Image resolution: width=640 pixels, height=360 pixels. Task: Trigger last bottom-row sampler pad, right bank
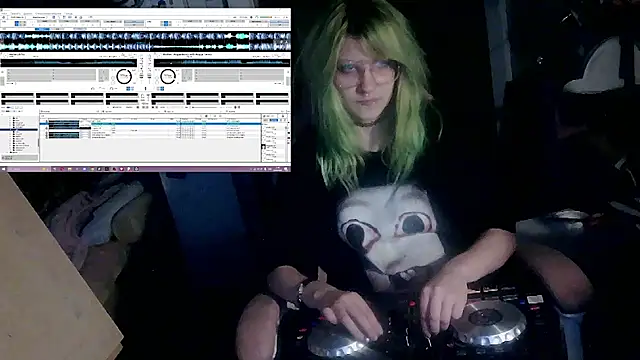pos(272,102)
